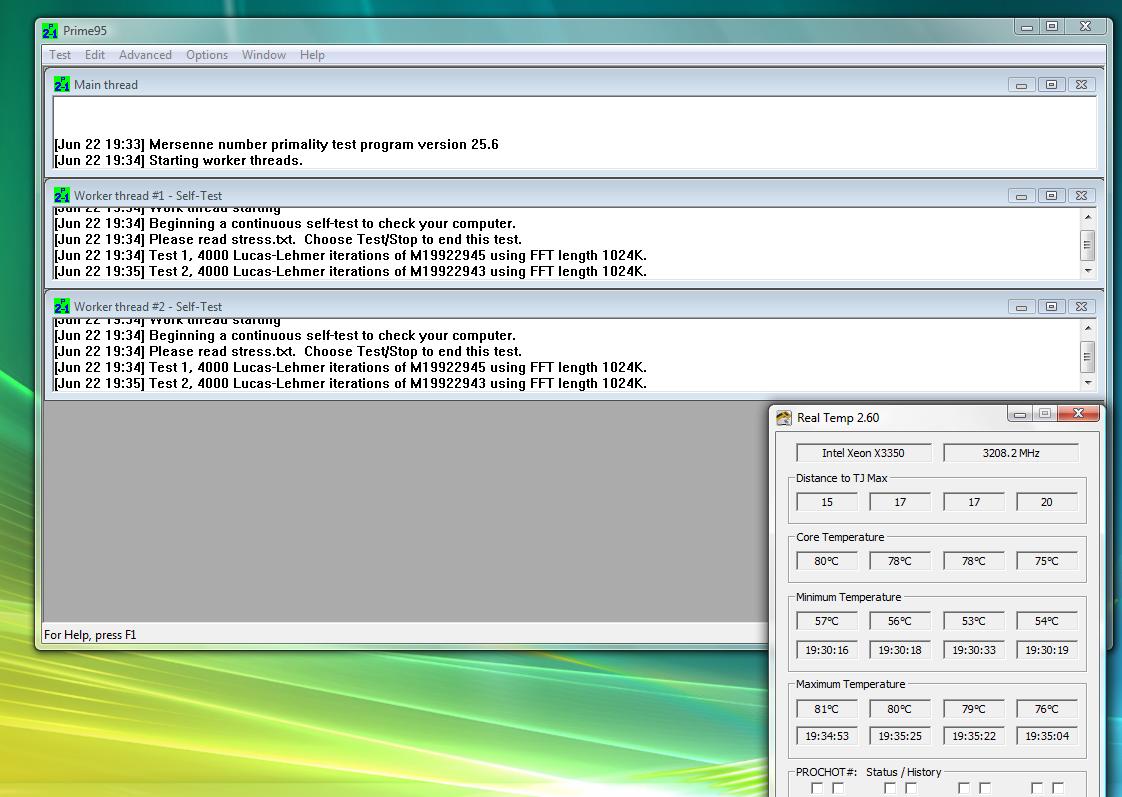Maximize the Worker thread #2 window

[x=1051, y=307]
